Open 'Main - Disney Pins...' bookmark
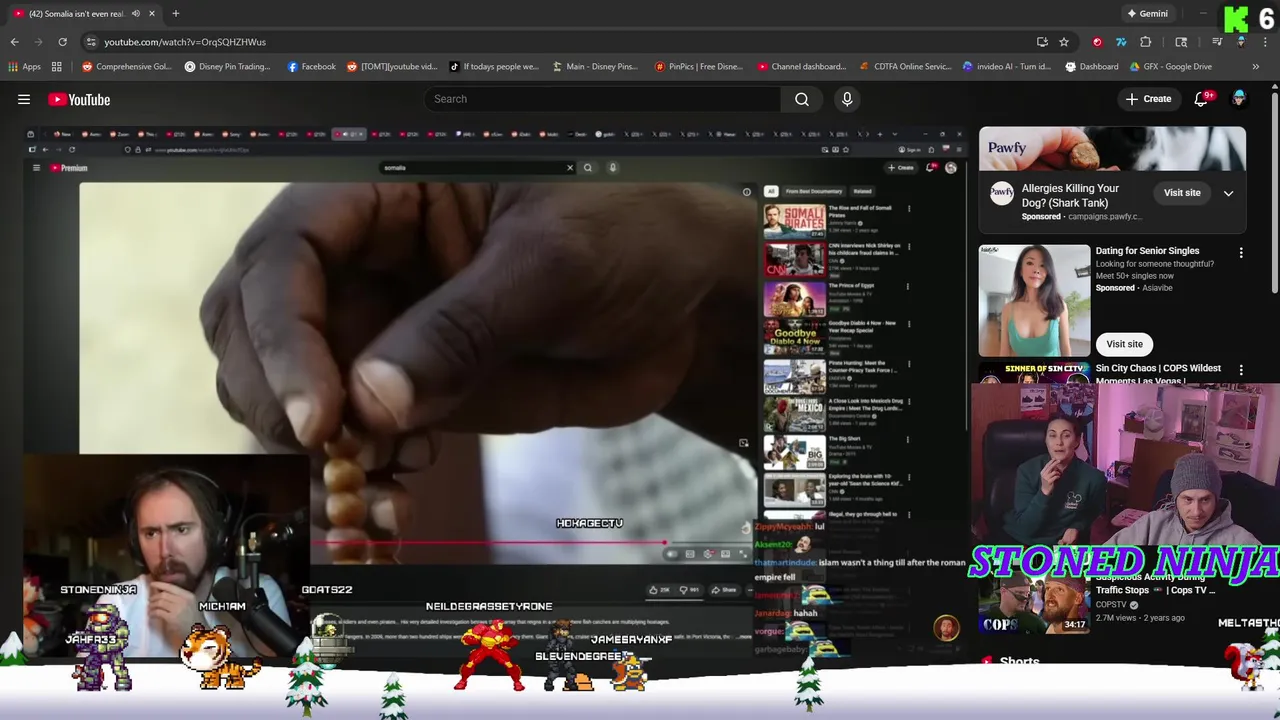 coord(594,67)
